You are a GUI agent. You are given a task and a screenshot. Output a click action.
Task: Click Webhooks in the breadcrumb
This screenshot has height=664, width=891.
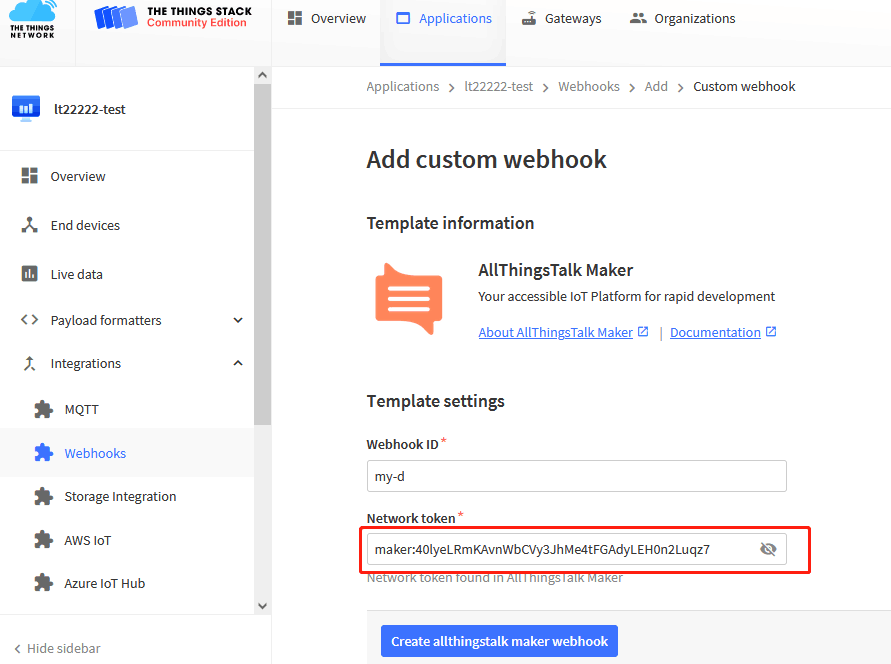click(589, 86)
